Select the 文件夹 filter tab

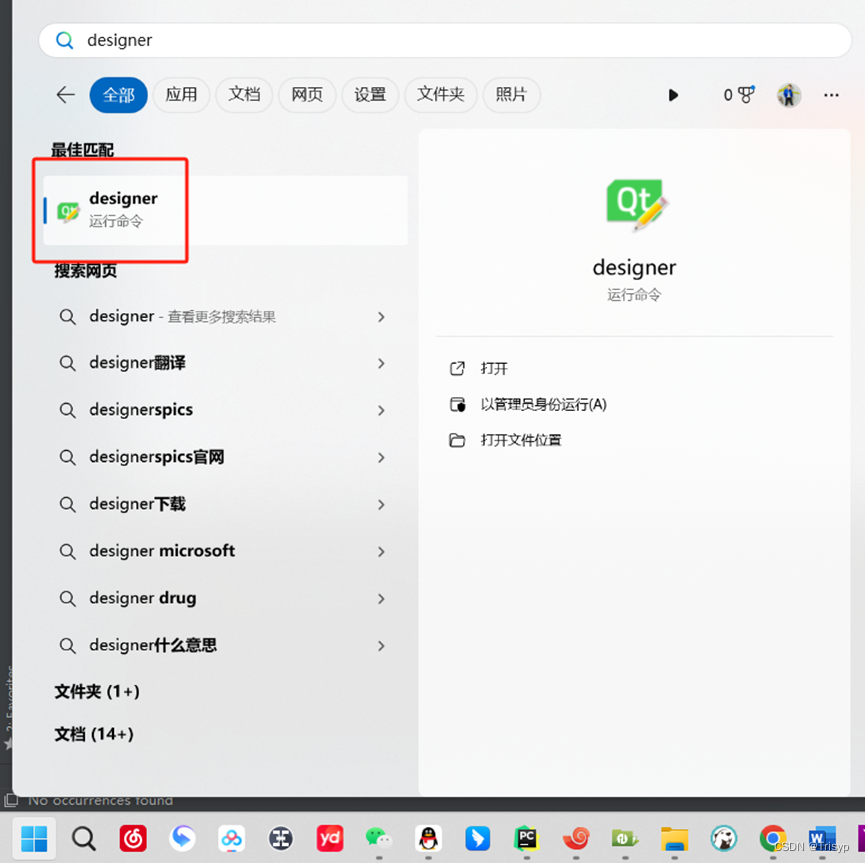tap(440, 95)
